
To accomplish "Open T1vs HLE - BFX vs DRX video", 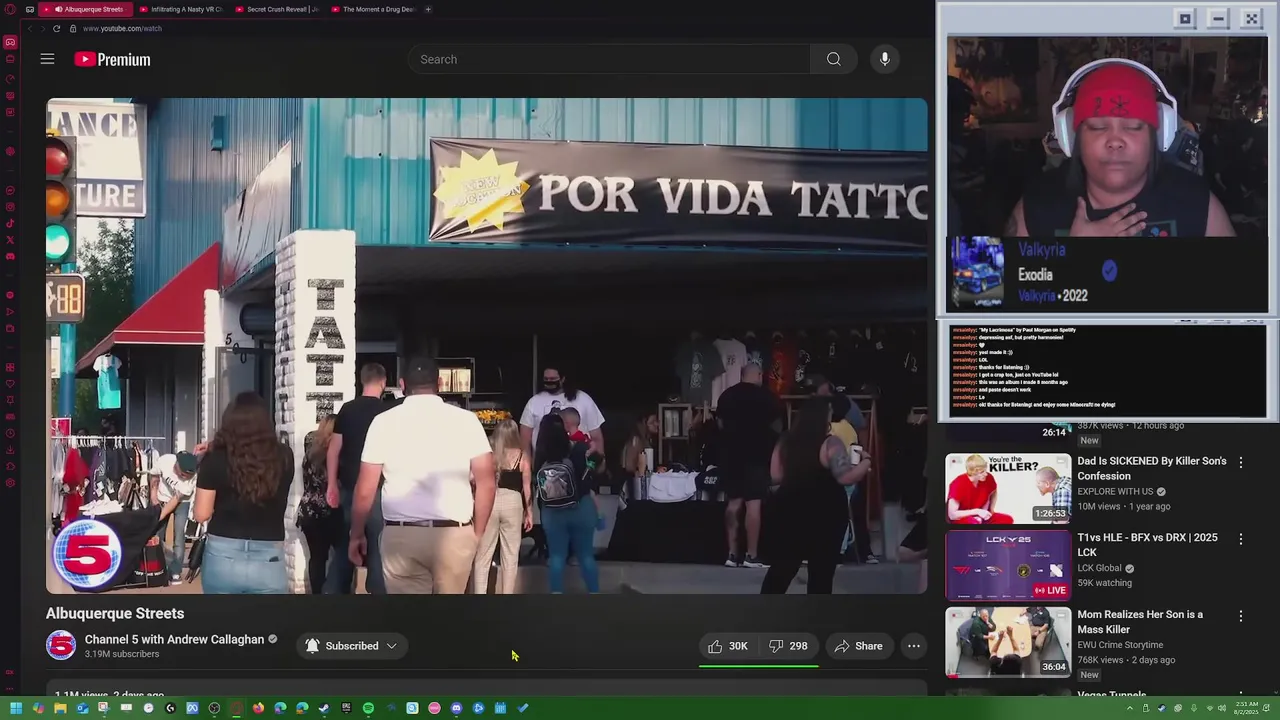I will [1147, 545].
